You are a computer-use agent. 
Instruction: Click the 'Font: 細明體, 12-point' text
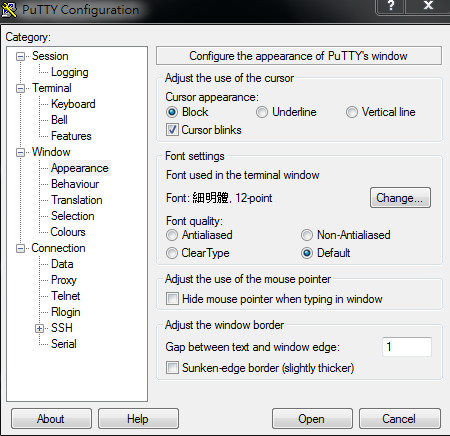pyautogui.click(x=219, y=198)
